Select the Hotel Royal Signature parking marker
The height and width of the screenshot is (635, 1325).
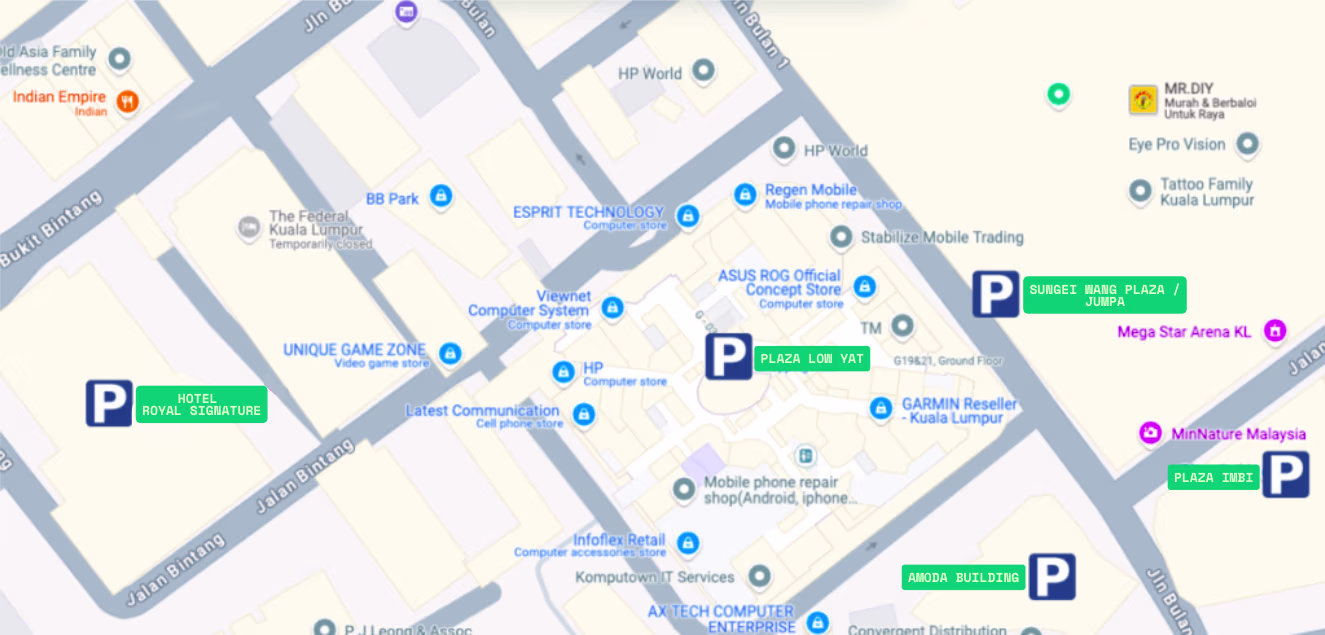(x=109, y=403)
